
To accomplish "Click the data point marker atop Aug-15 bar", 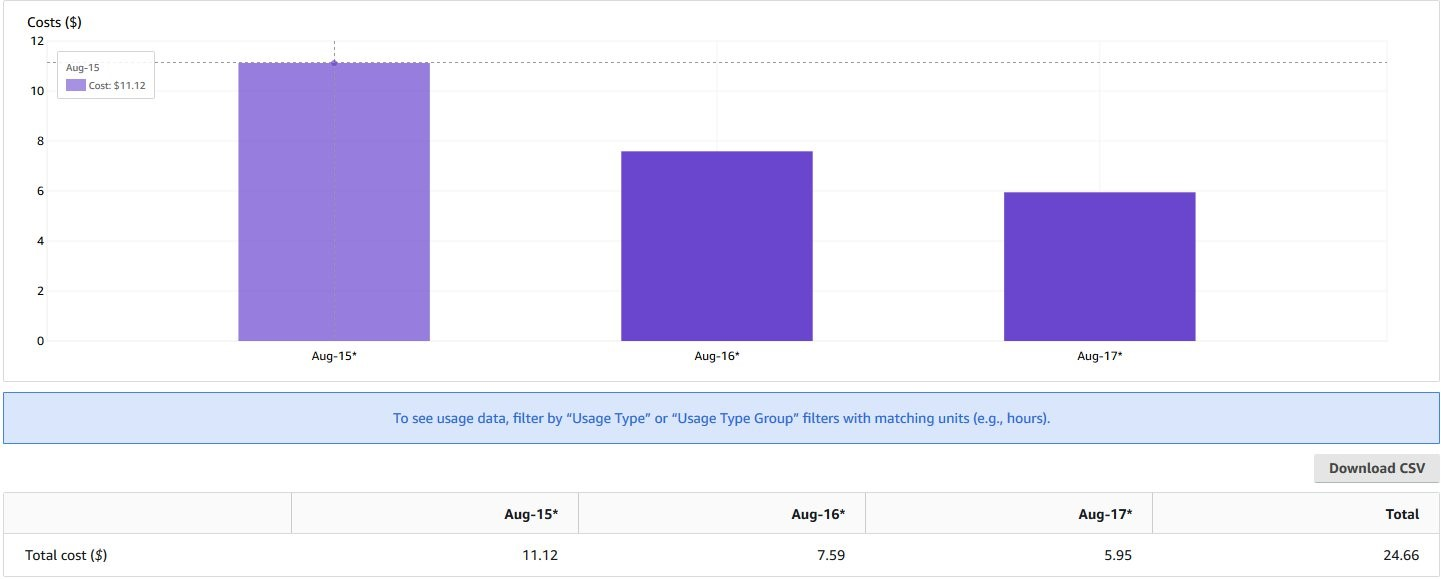I will [334, 63].
